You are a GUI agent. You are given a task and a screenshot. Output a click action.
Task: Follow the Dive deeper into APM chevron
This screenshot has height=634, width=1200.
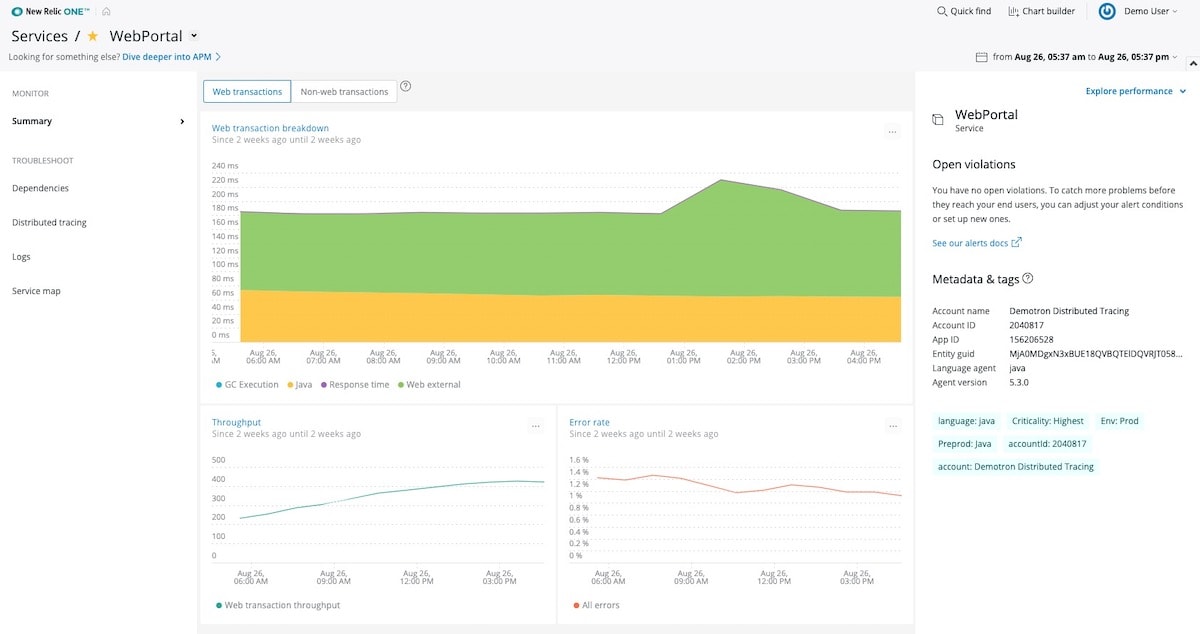(218, 57)
